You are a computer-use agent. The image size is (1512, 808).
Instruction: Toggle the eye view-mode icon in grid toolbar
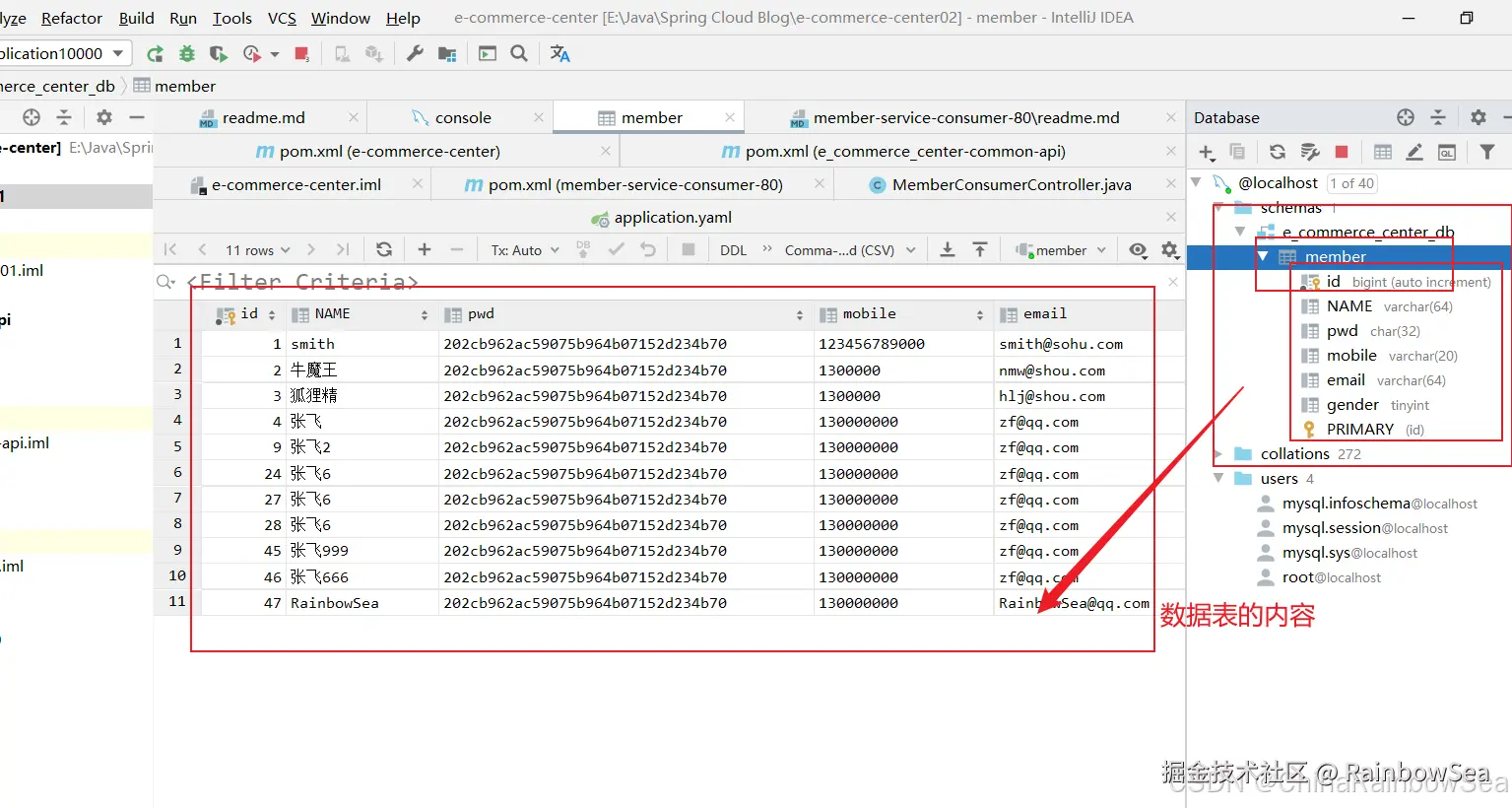1138,249
